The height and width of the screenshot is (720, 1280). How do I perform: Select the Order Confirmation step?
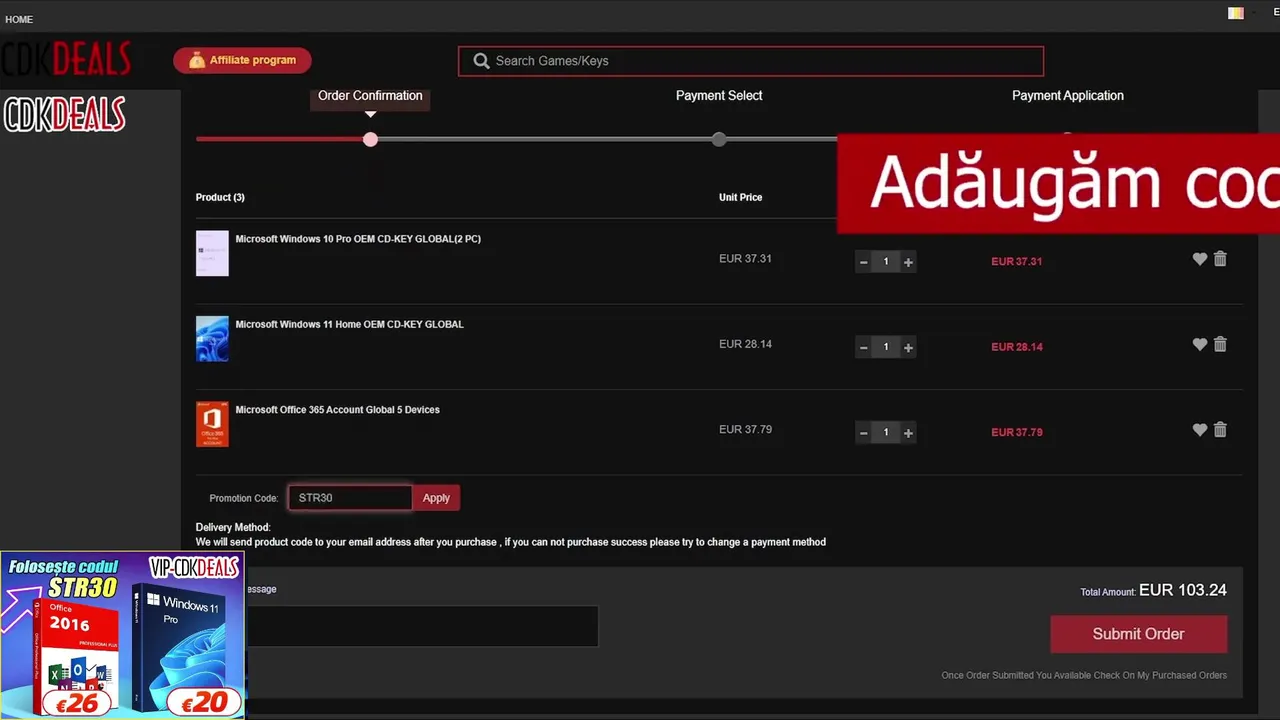tap(370, 96)
